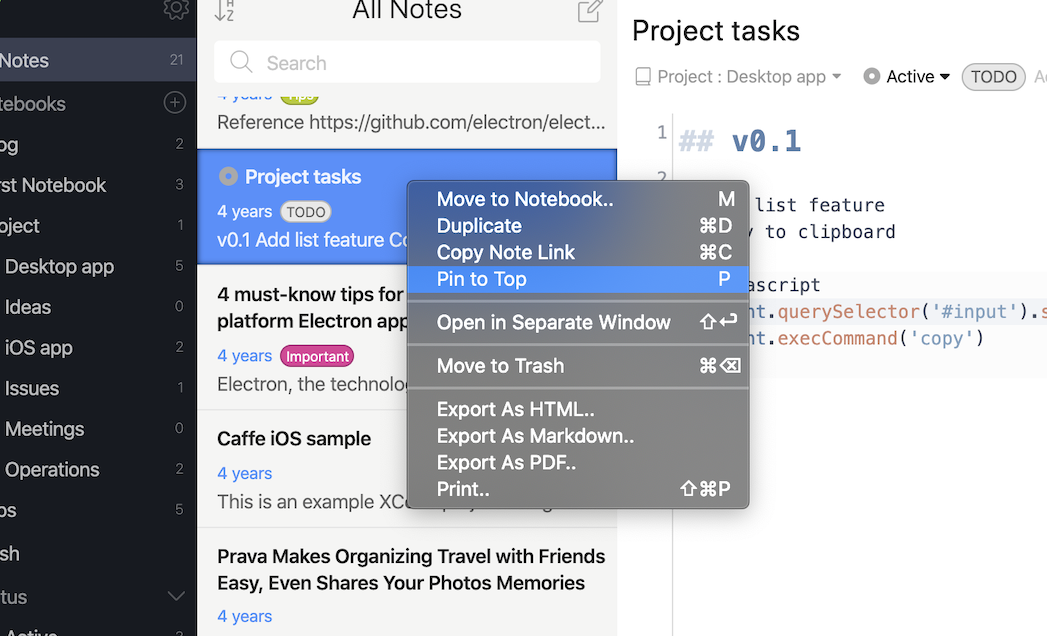Screen dimensions: 1047x636
Task: Create a new note with compose icon
Action: [590, 11]
